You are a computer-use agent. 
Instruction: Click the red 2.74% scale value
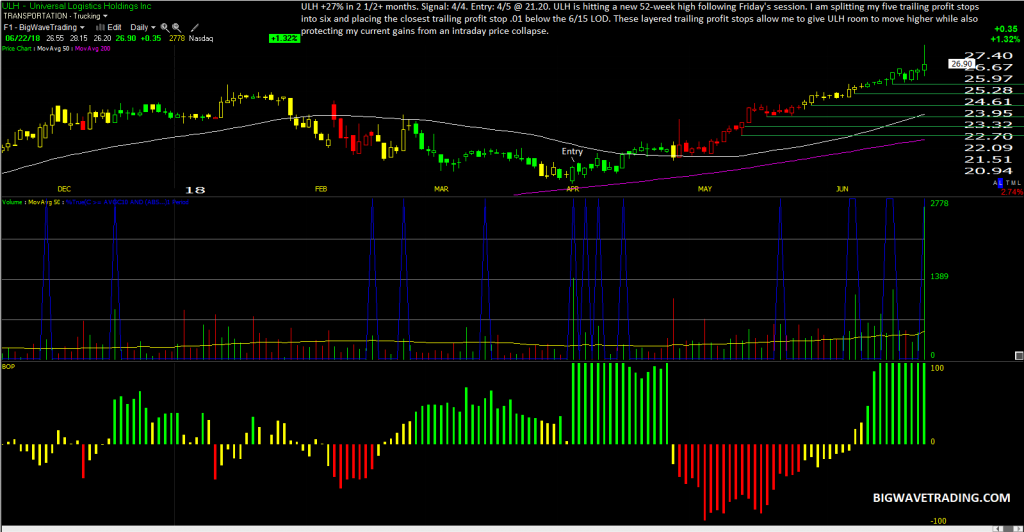(1012, 192)
